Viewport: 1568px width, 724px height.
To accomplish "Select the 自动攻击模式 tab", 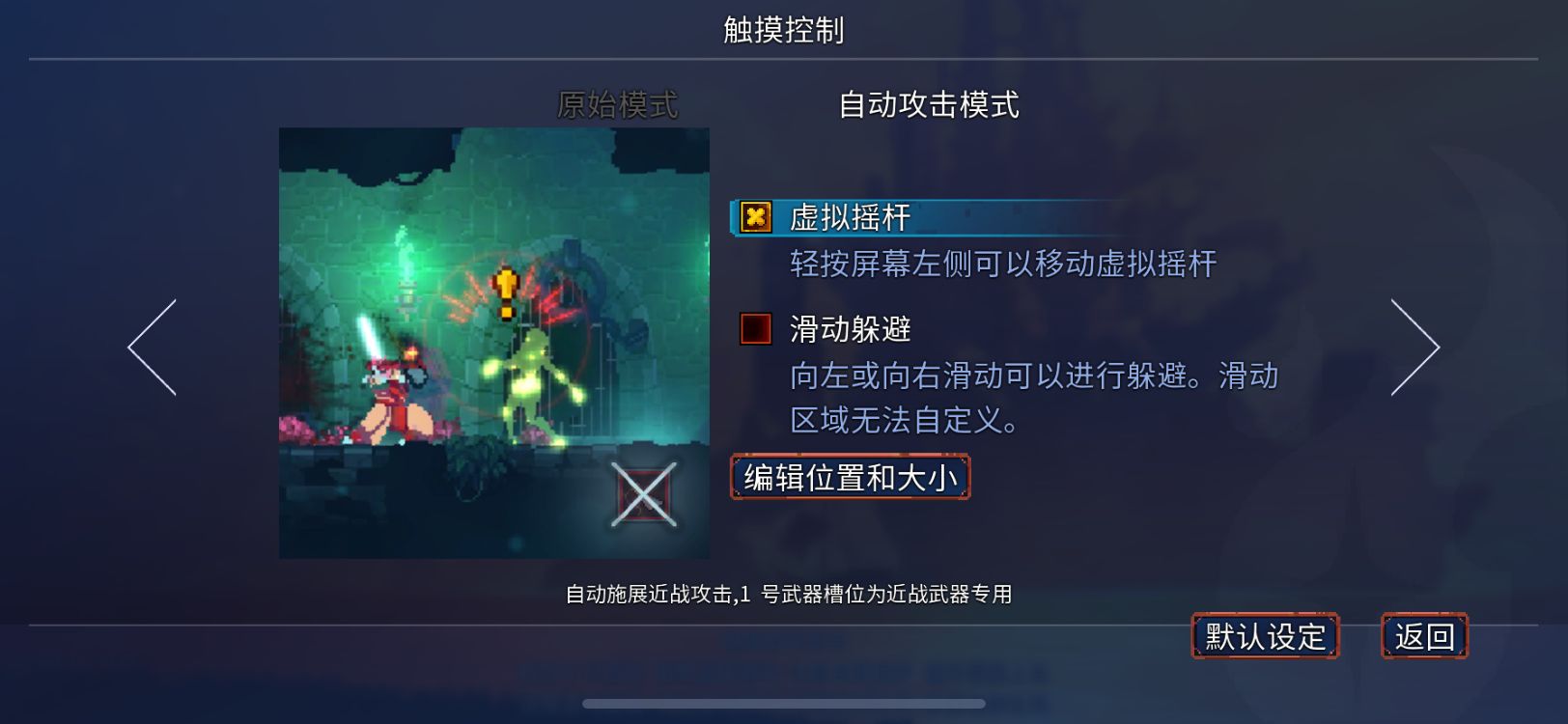I will [929, 104].
